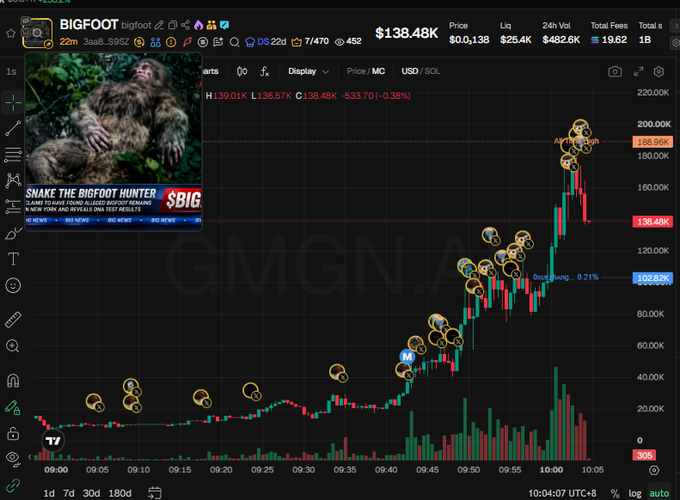Screen dimensions: 680x500
Task: Toggle hide all drawings eye icon
Action: (13, 458)
